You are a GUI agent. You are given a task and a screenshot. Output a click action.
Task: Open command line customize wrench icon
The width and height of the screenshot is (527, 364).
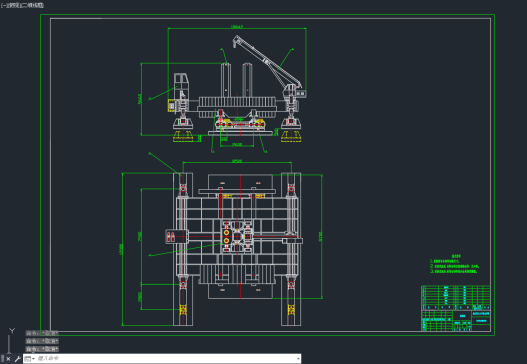tap(17, 359)
